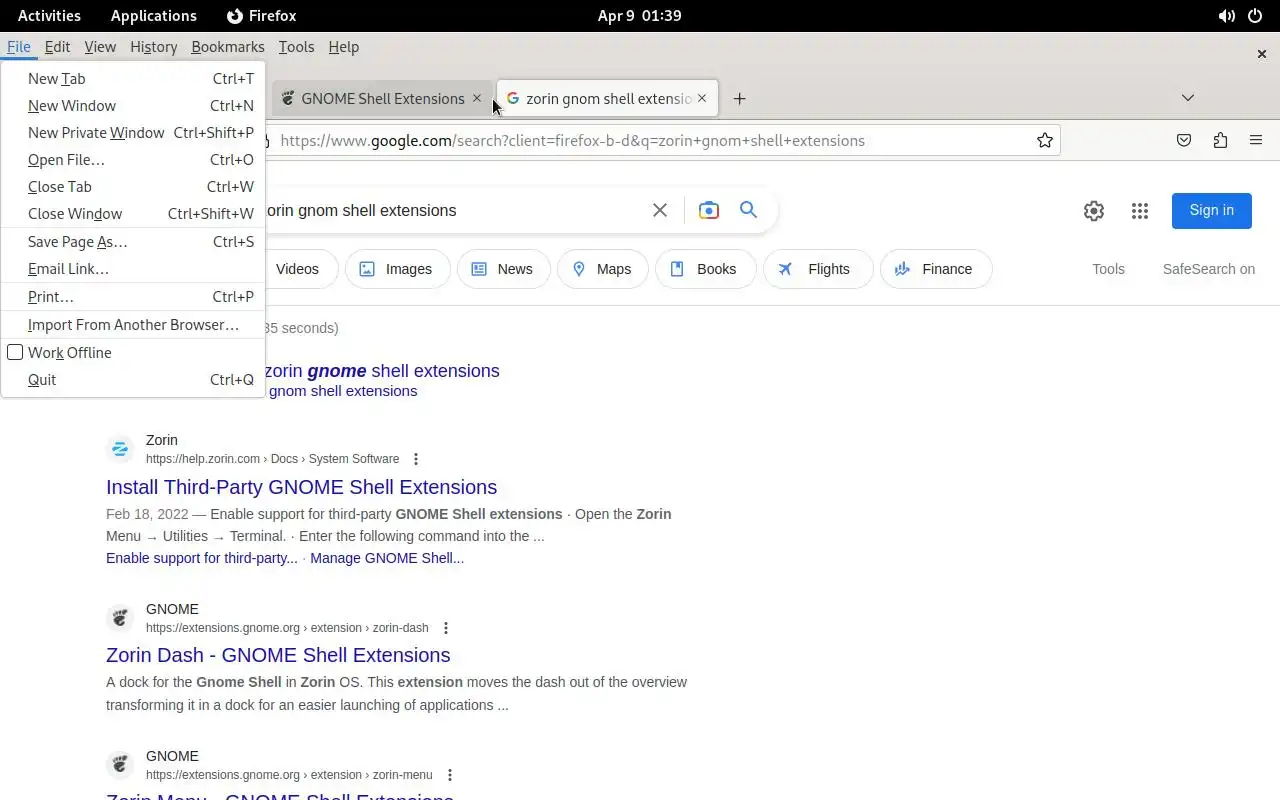
Task: Open more options for zorin-dash result
Action: (x=446, y=628)
